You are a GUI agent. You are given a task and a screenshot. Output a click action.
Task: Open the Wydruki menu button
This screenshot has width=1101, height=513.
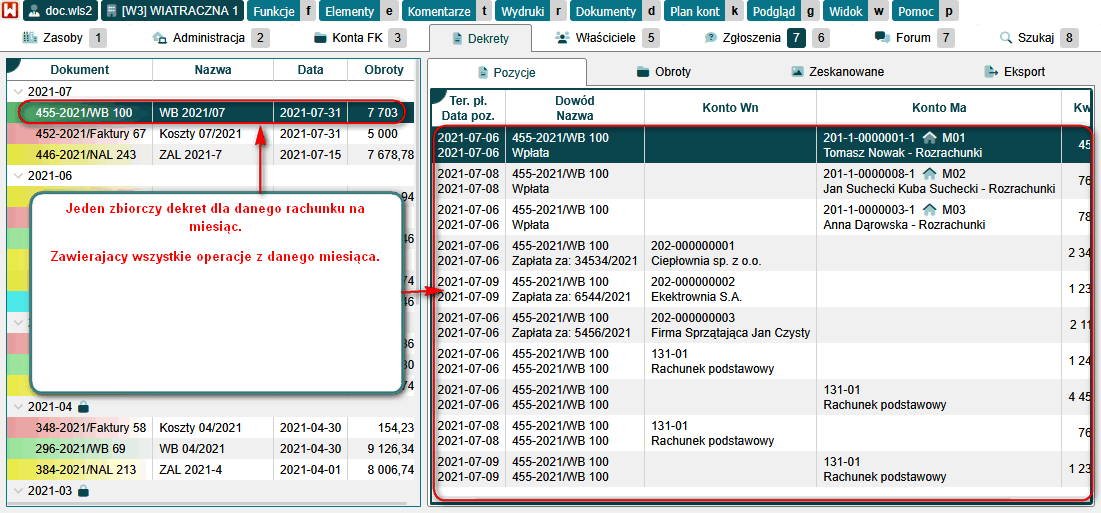click(x=521, y=12)
